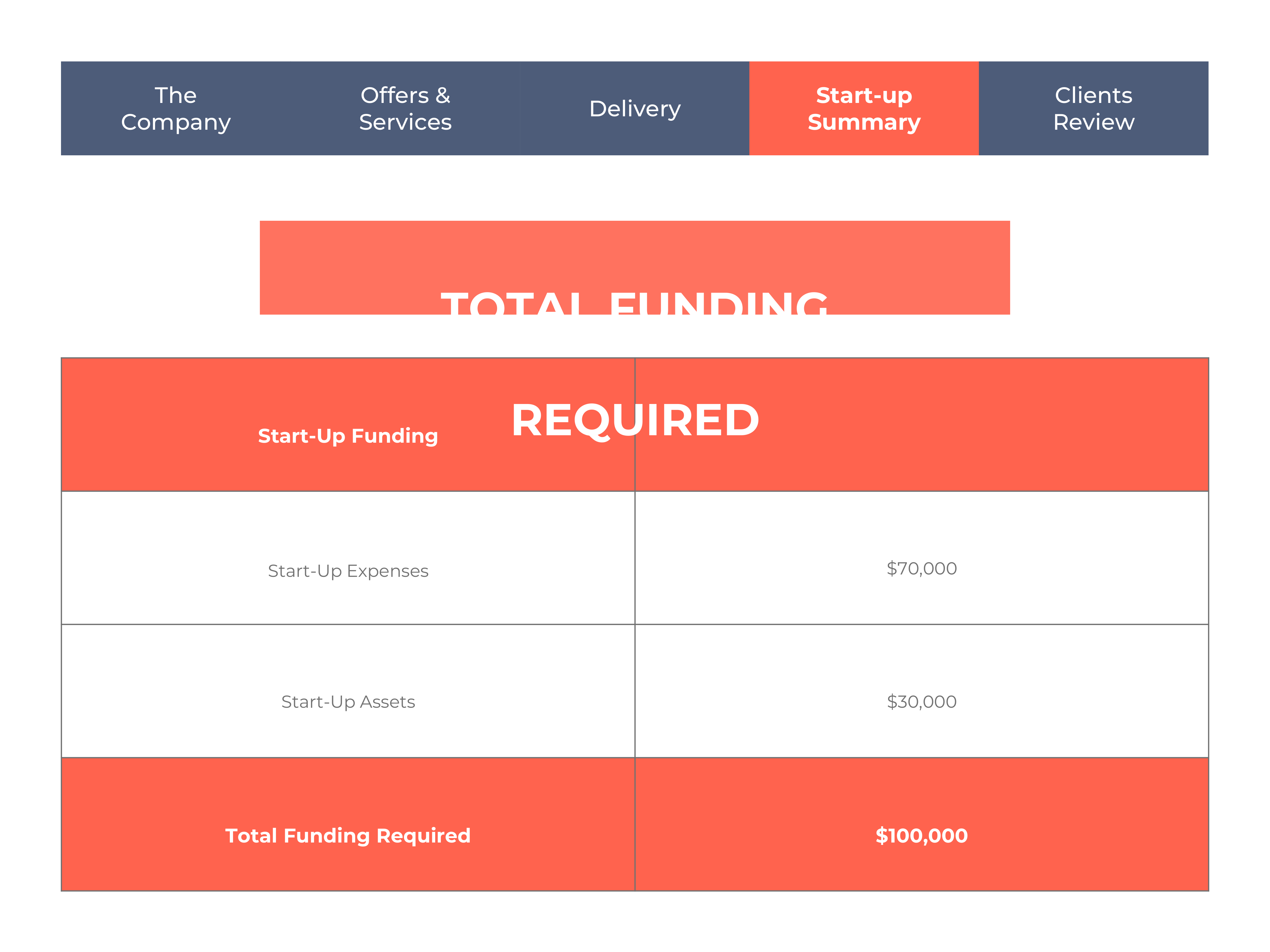Select the Start-Up Expenses row label
Image resolution: width=1270 pixels, height=952 pixels.
pyautogui.click(x=348, y=571)
